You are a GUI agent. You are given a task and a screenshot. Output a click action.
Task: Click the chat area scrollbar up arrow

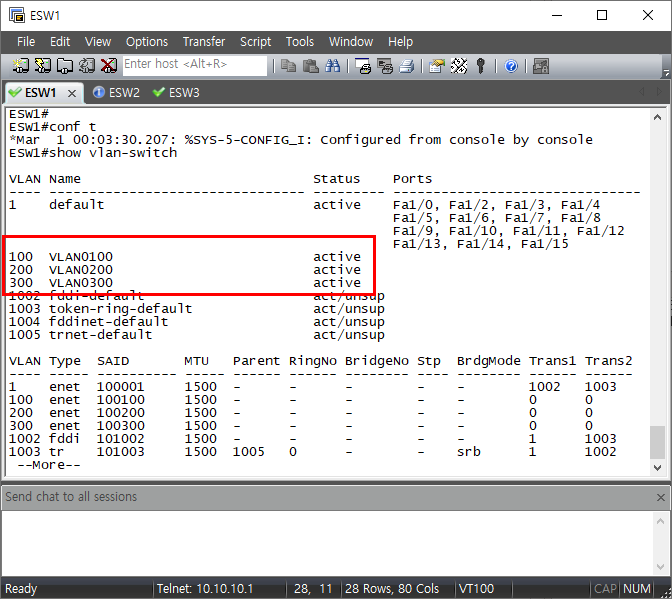(x=660, y=521)
